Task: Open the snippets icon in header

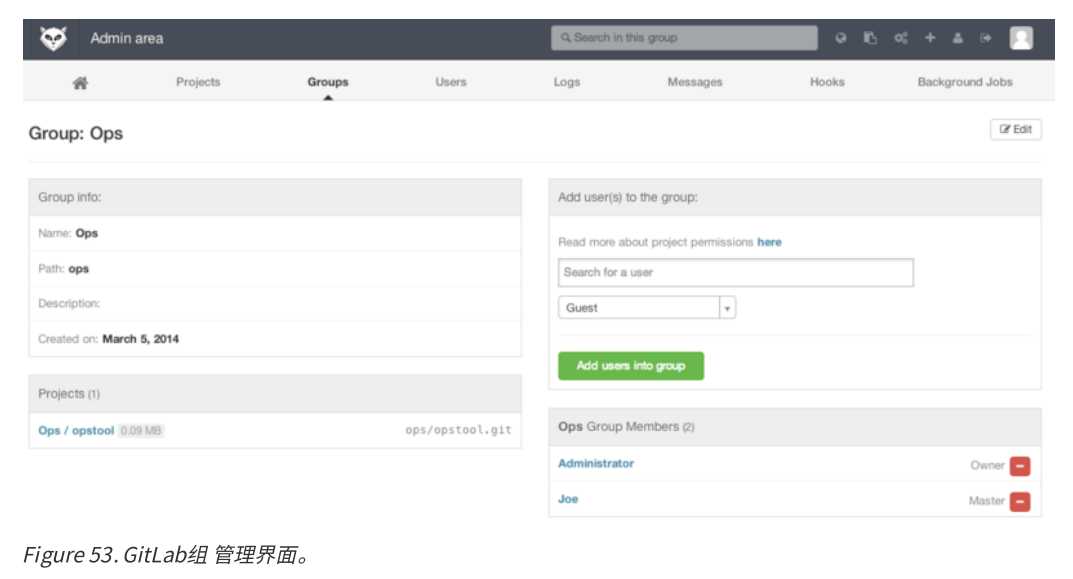Action: tap(870, 38)
